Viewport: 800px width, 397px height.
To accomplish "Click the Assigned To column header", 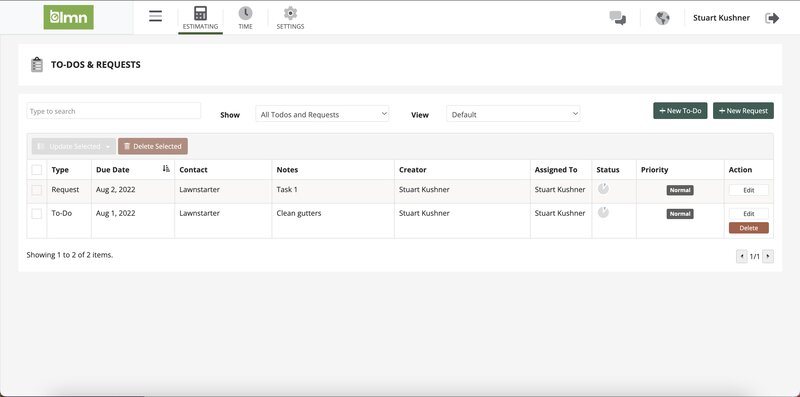I will pos(556,170).
